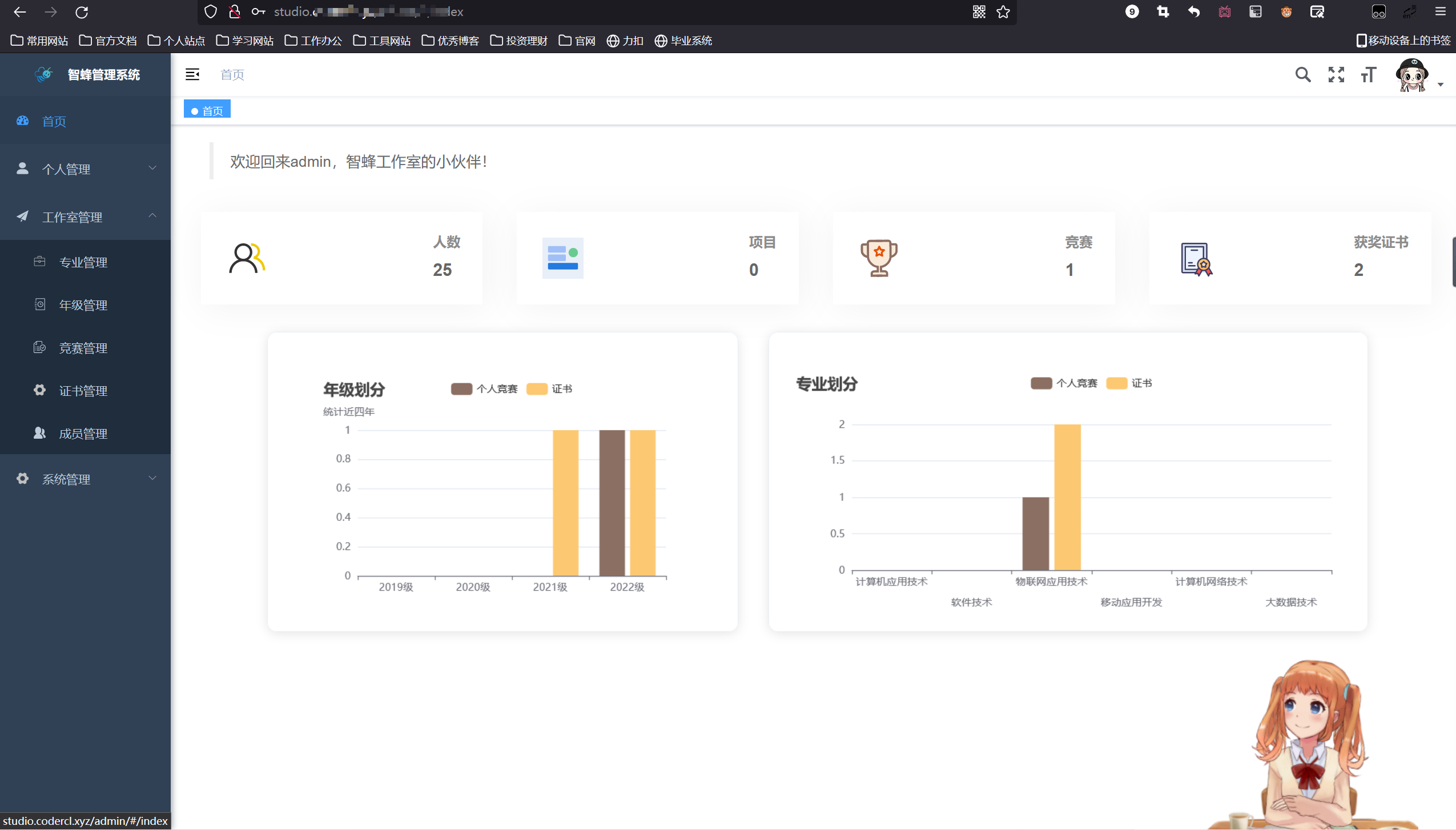Toggle 证书 legend in 年级划分 chart

(549, 389)
